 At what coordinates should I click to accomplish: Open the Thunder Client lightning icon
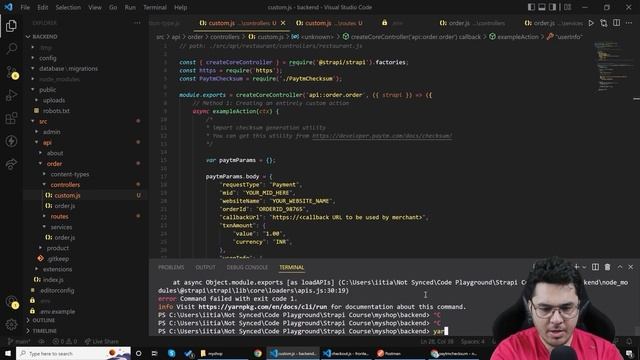[11, 141]
